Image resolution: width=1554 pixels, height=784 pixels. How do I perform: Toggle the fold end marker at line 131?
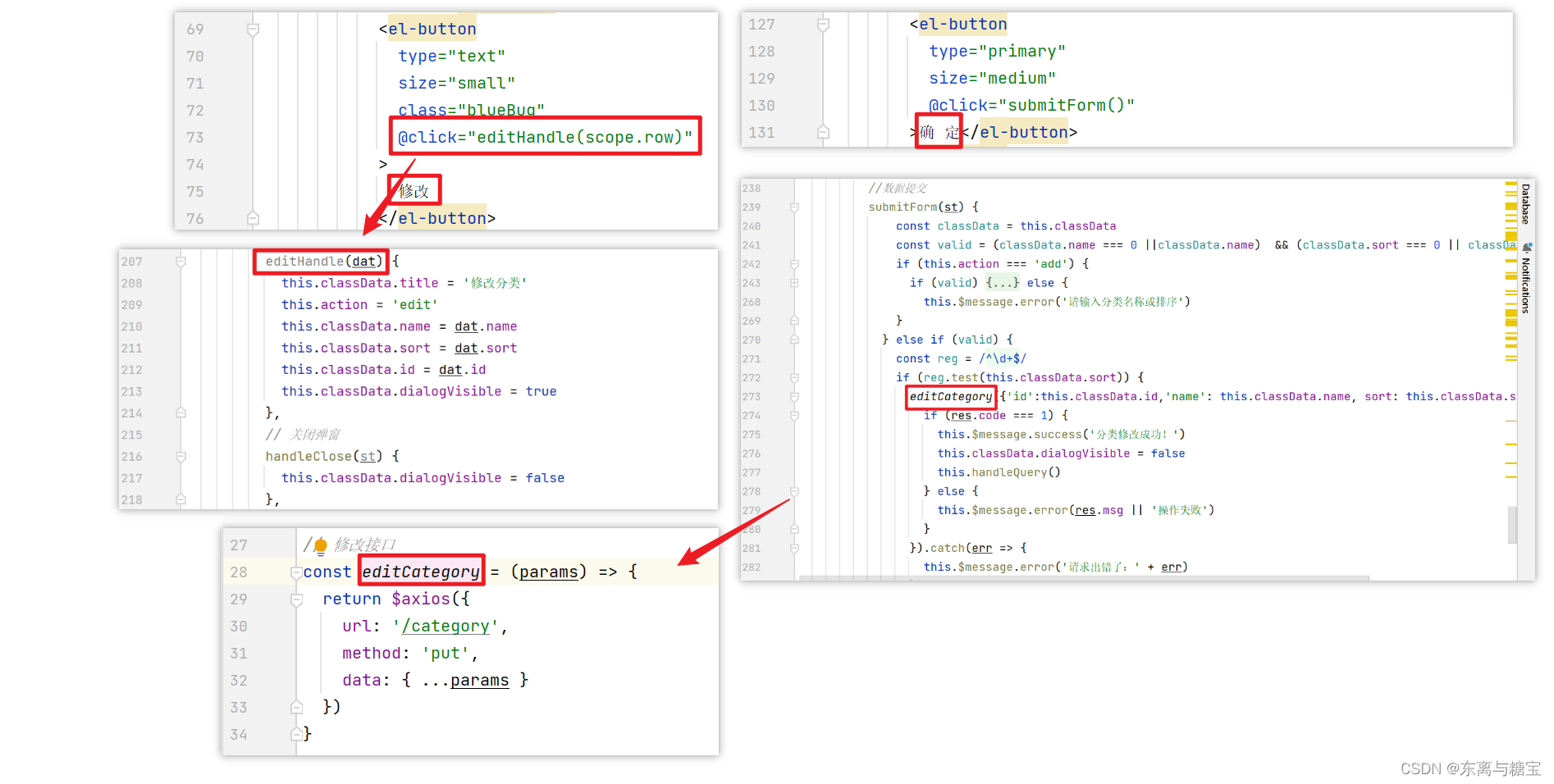823,132
